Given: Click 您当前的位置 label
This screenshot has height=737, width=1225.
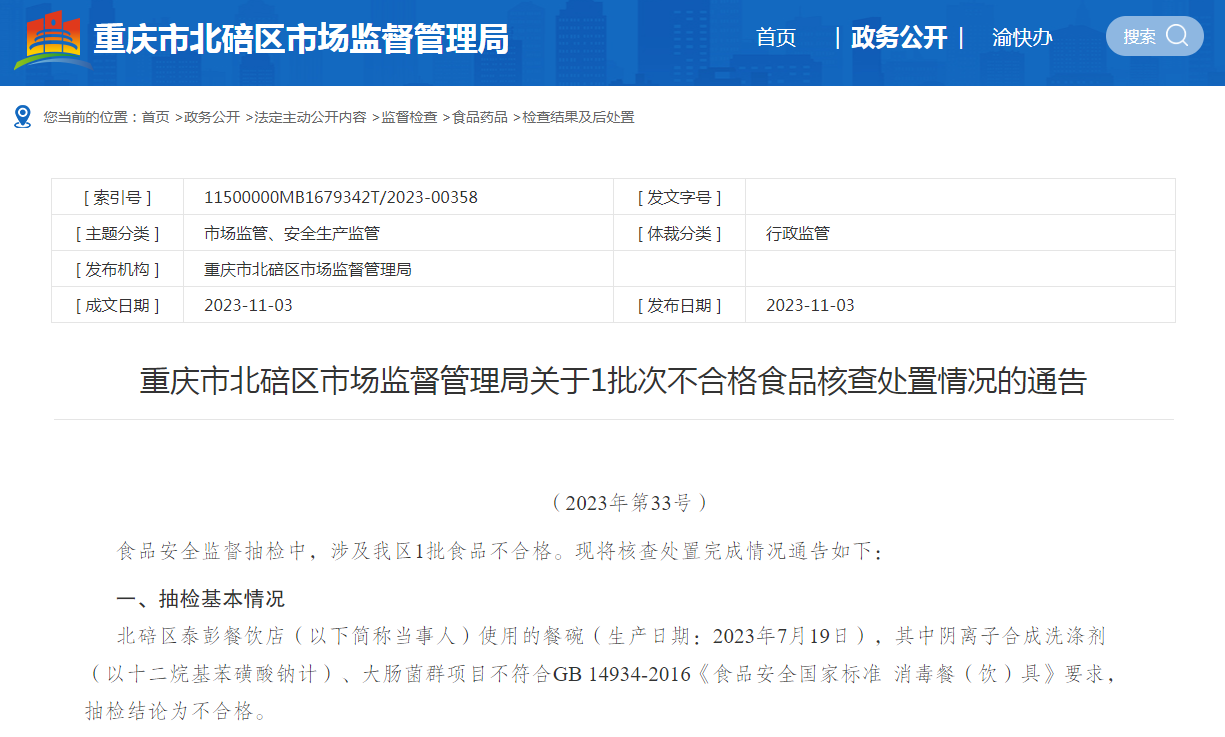Looking at the screenshot, I should coord(90,117).
